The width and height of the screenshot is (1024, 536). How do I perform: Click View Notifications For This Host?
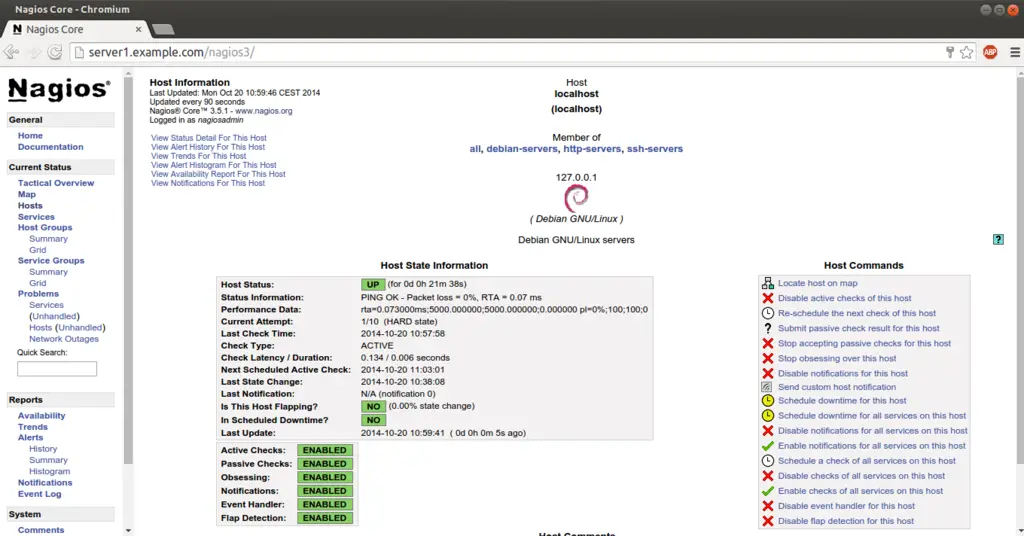tap(208, 184)
